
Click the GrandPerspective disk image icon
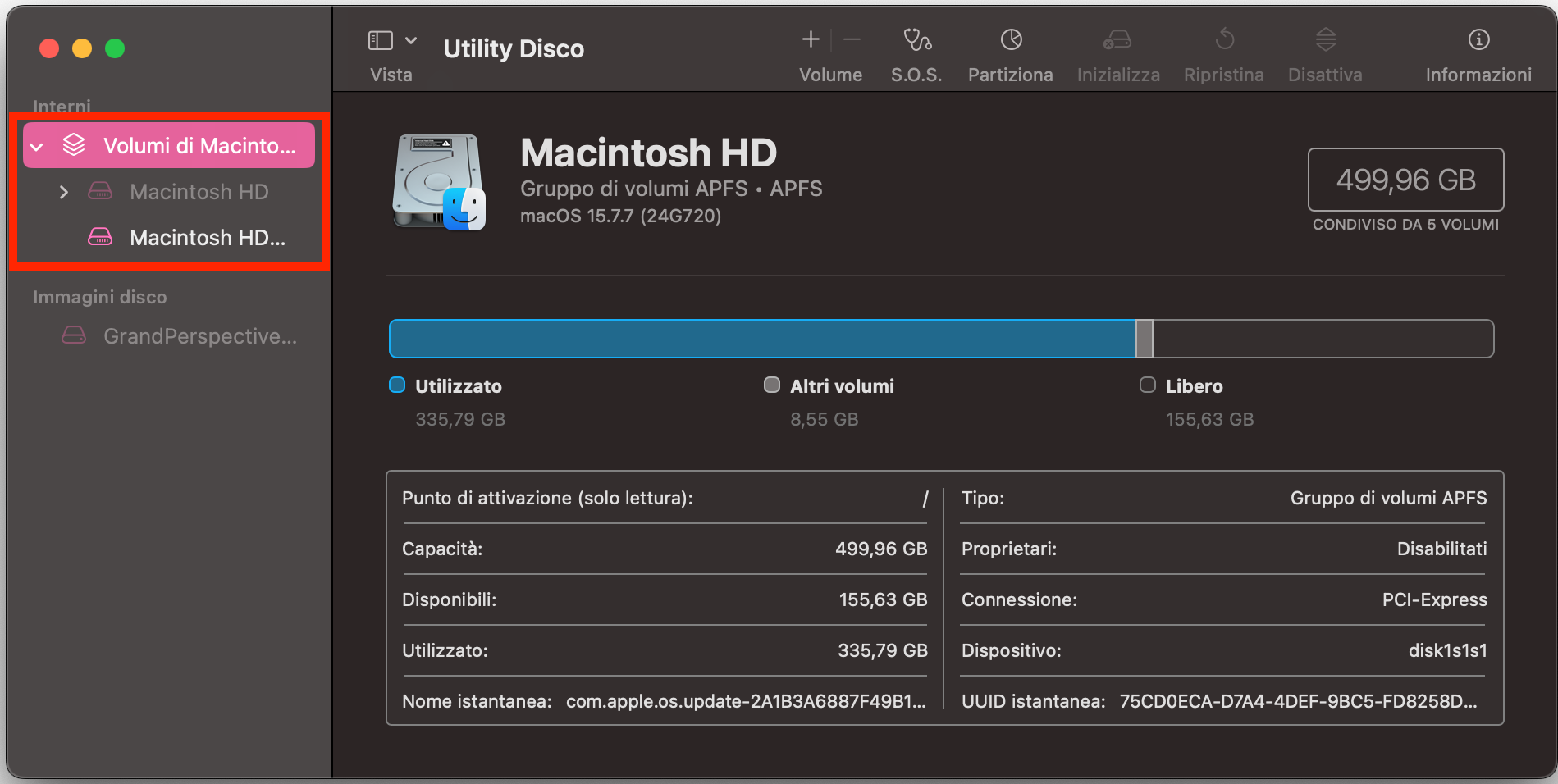coord(74,335)
